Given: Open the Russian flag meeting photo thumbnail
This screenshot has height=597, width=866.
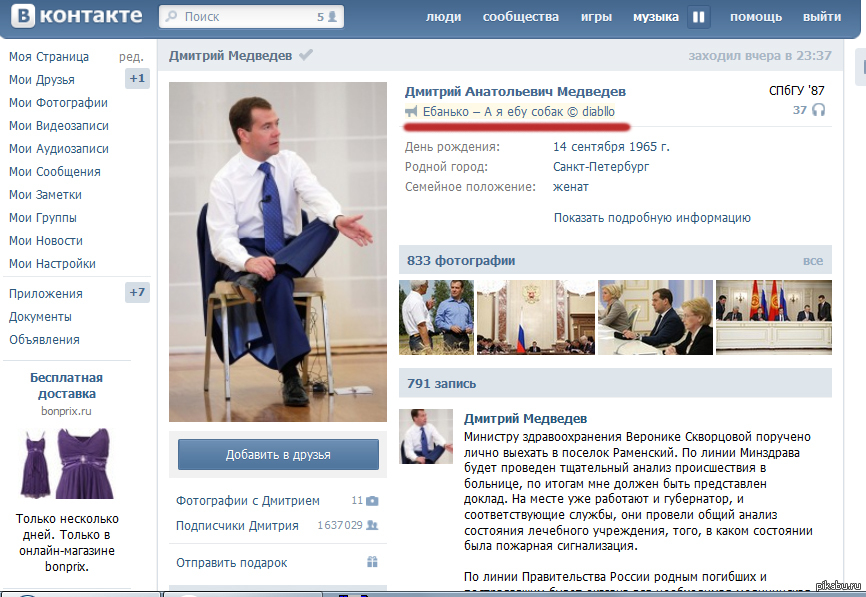Looking at the screenshot, I should (x=535, y=317).
